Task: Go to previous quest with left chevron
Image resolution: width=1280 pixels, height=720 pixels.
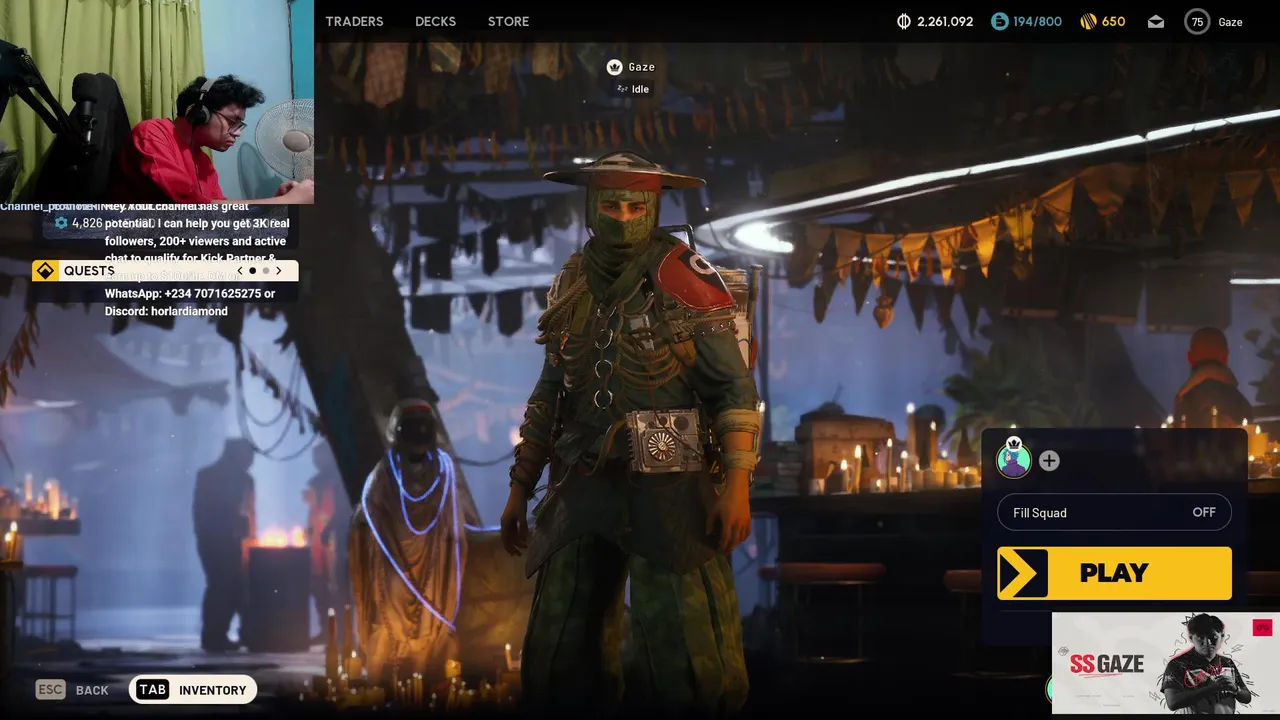Action: tap(239, 271)
